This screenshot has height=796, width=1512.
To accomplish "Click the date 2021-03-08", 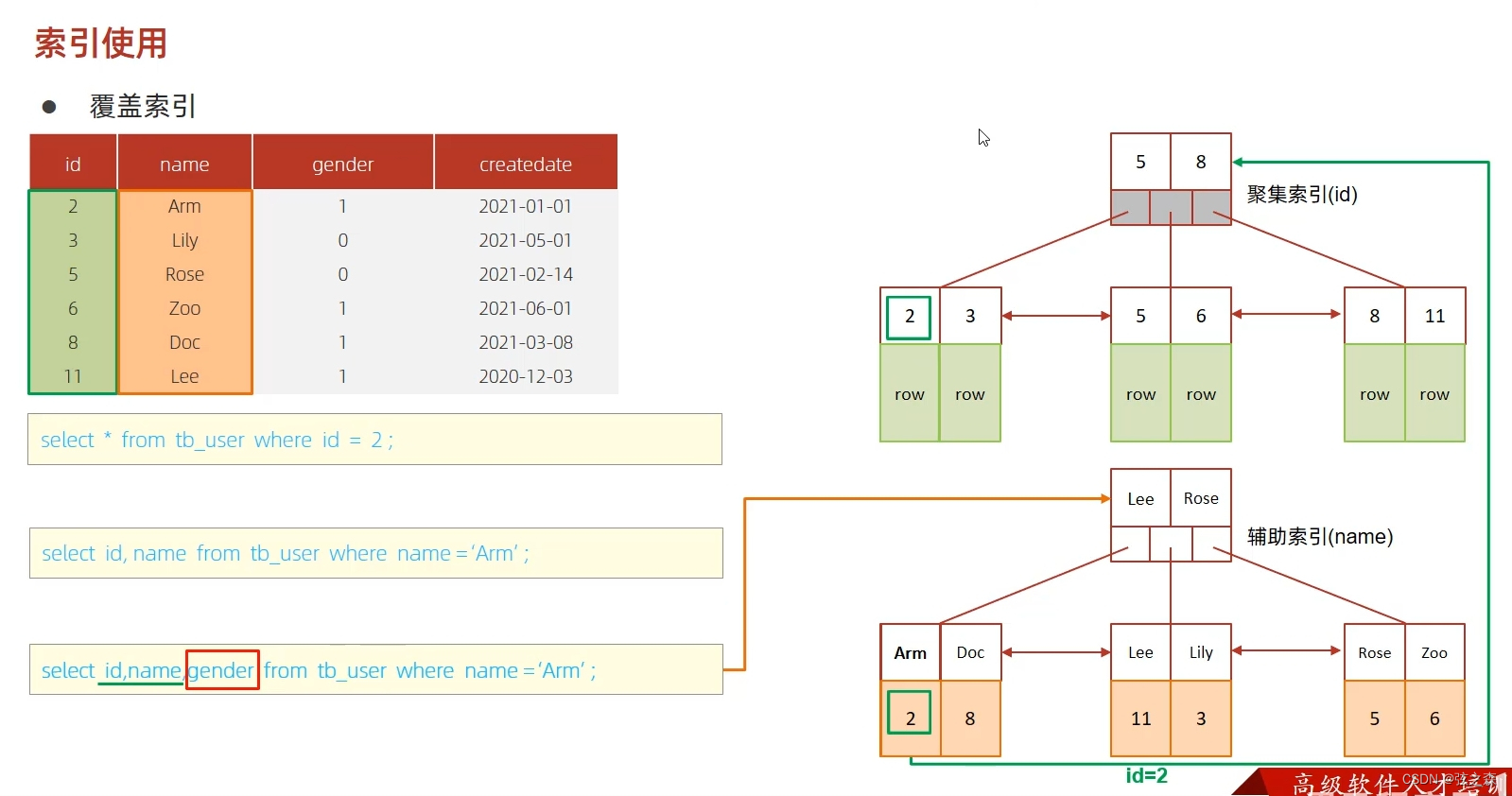I will point(526,342).
